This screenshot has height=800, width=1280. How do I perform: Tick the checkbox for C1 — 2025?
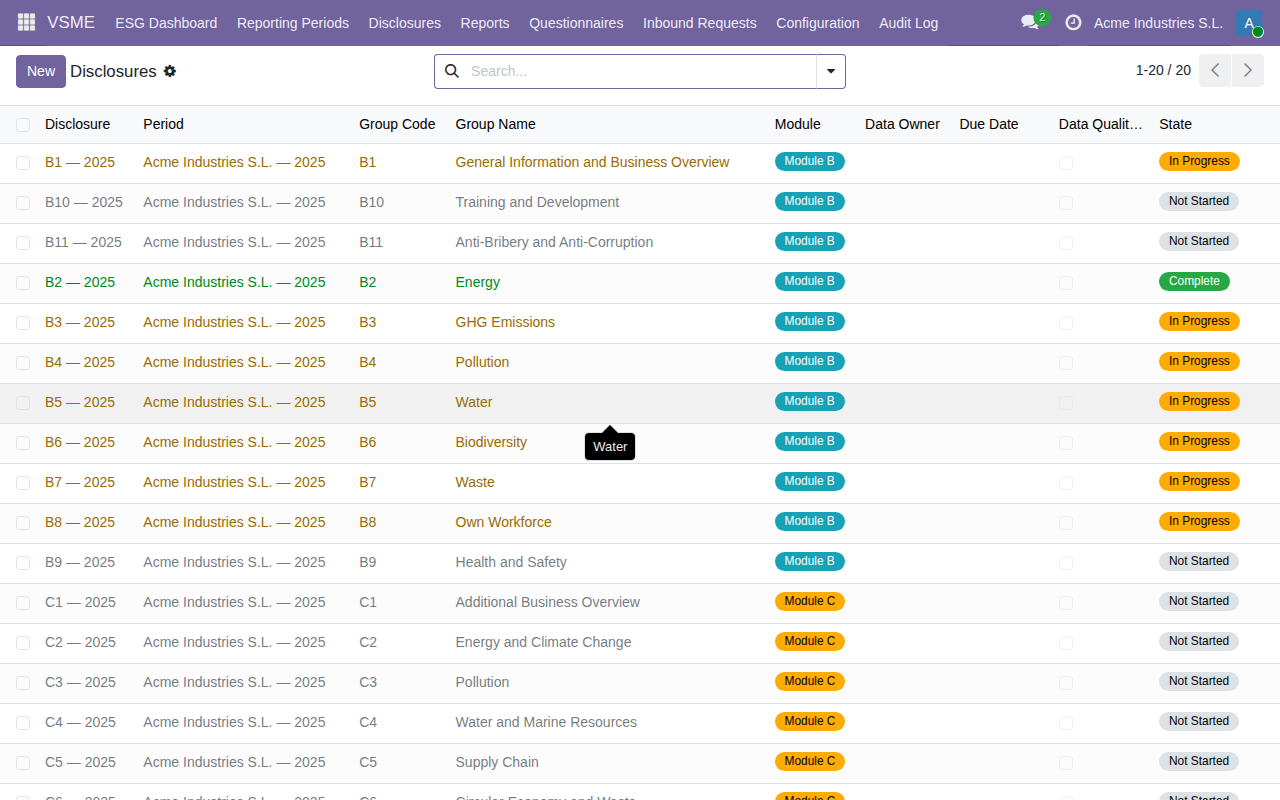point(23,602)
